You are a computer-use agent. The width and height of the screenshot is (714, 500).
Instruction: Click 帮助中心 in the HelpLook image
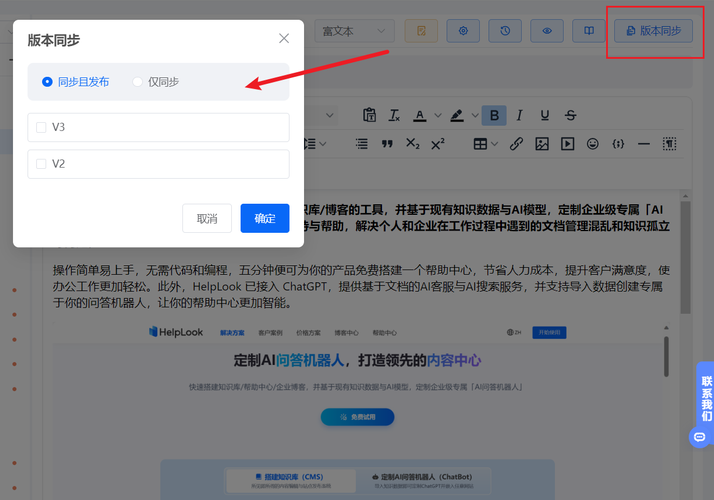coord(384,333)
